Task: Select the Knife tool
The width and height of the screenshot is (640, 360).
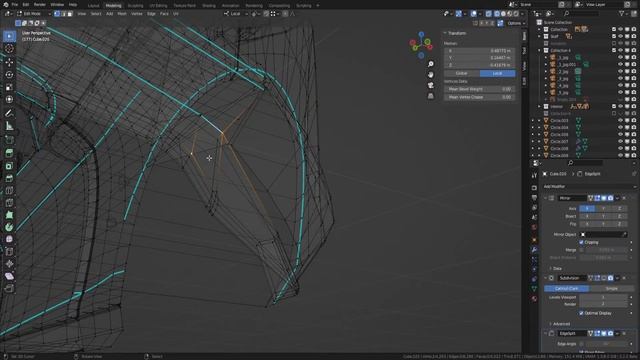Action: [x=9, y=202]
